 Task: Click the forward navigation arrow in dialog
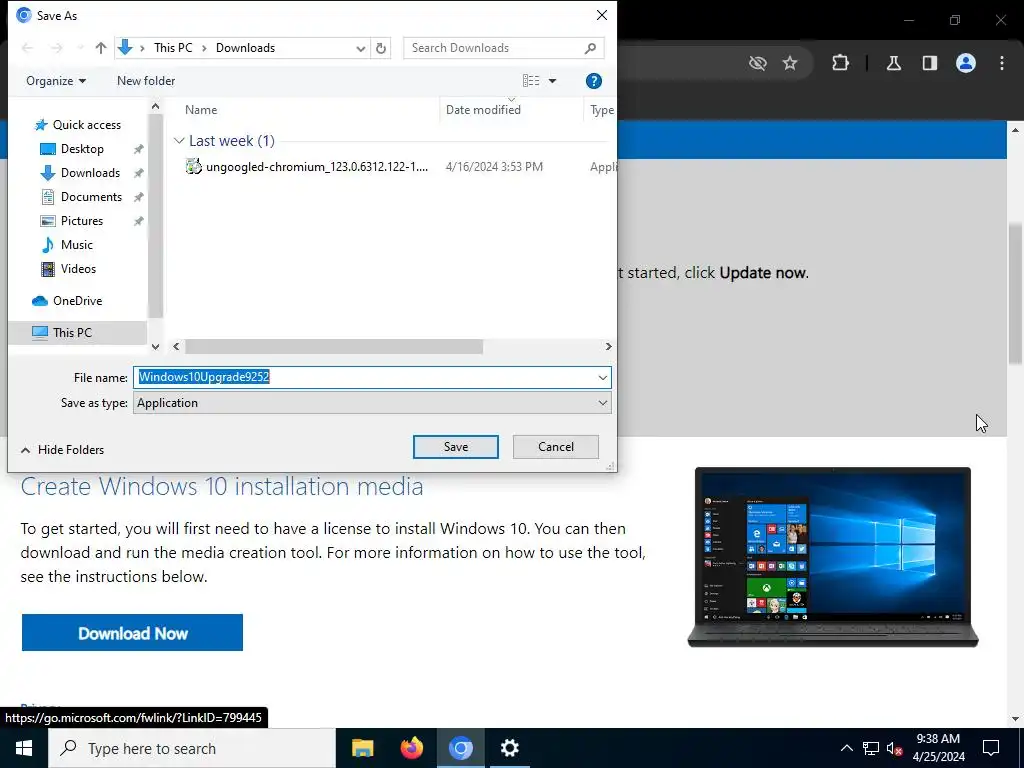coord(57,48)
